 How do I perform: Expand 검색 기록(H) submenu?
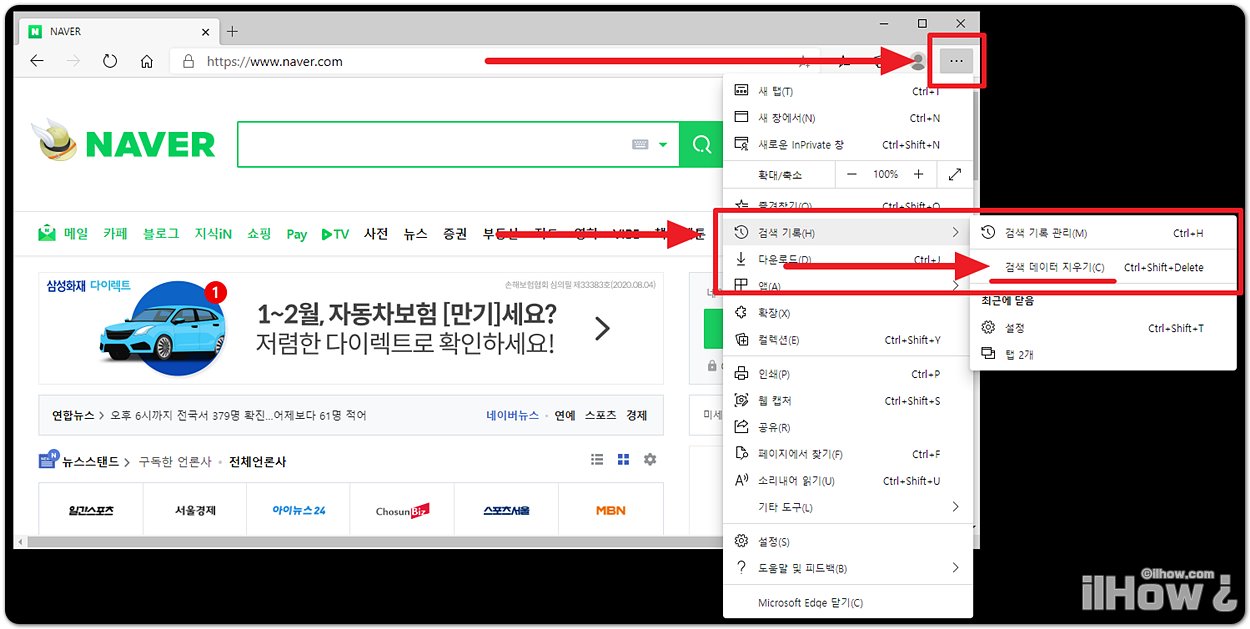click(x=846, y=233)
